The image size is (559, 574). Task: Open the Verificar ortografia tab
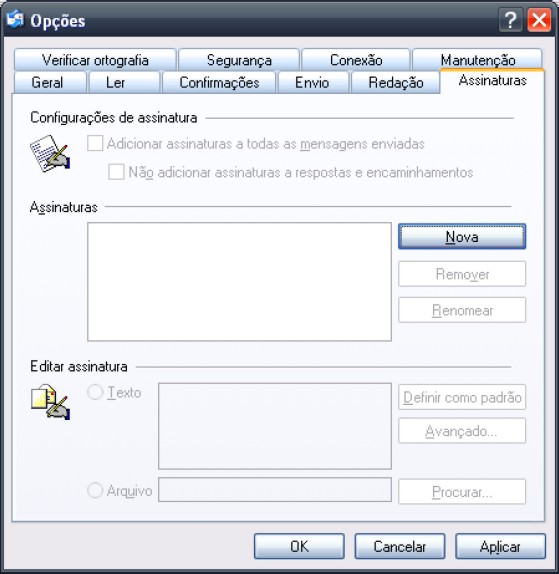tap(95, 60)
